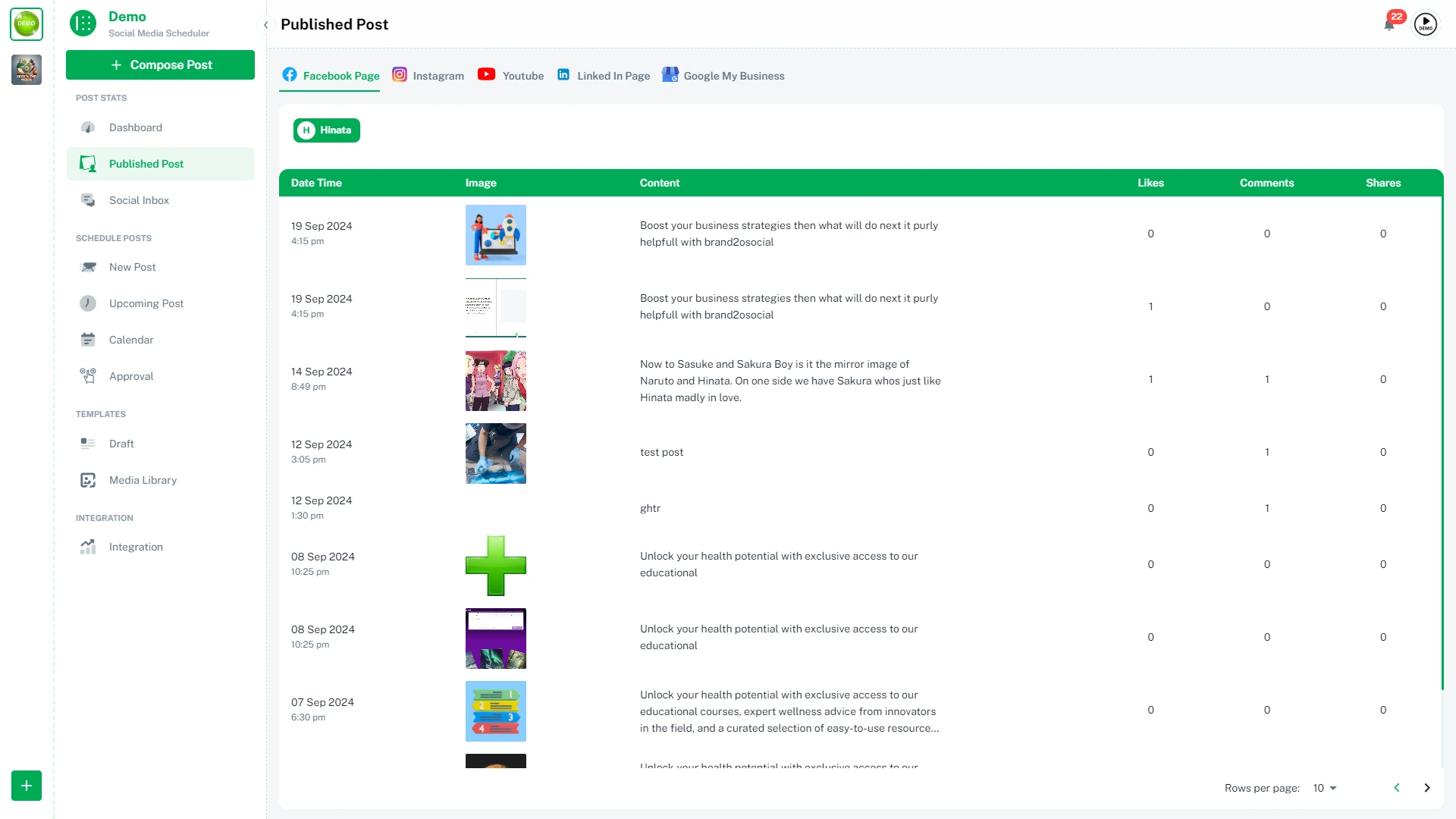
Task: Open the green plus cross thumbnail
Action: [x=496, y=566]
